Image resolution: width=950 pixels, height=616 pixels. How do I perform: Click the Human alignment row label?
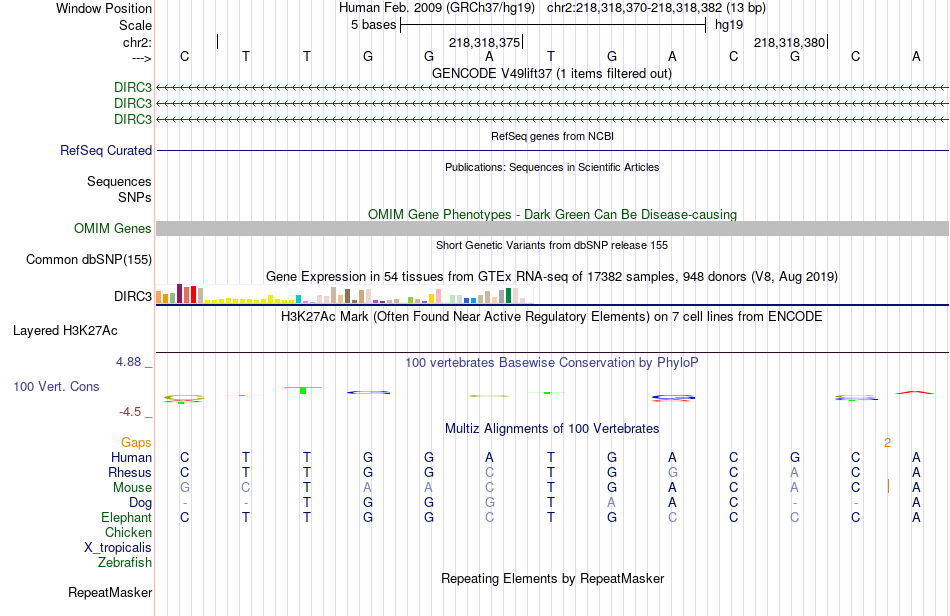(131, 457)
